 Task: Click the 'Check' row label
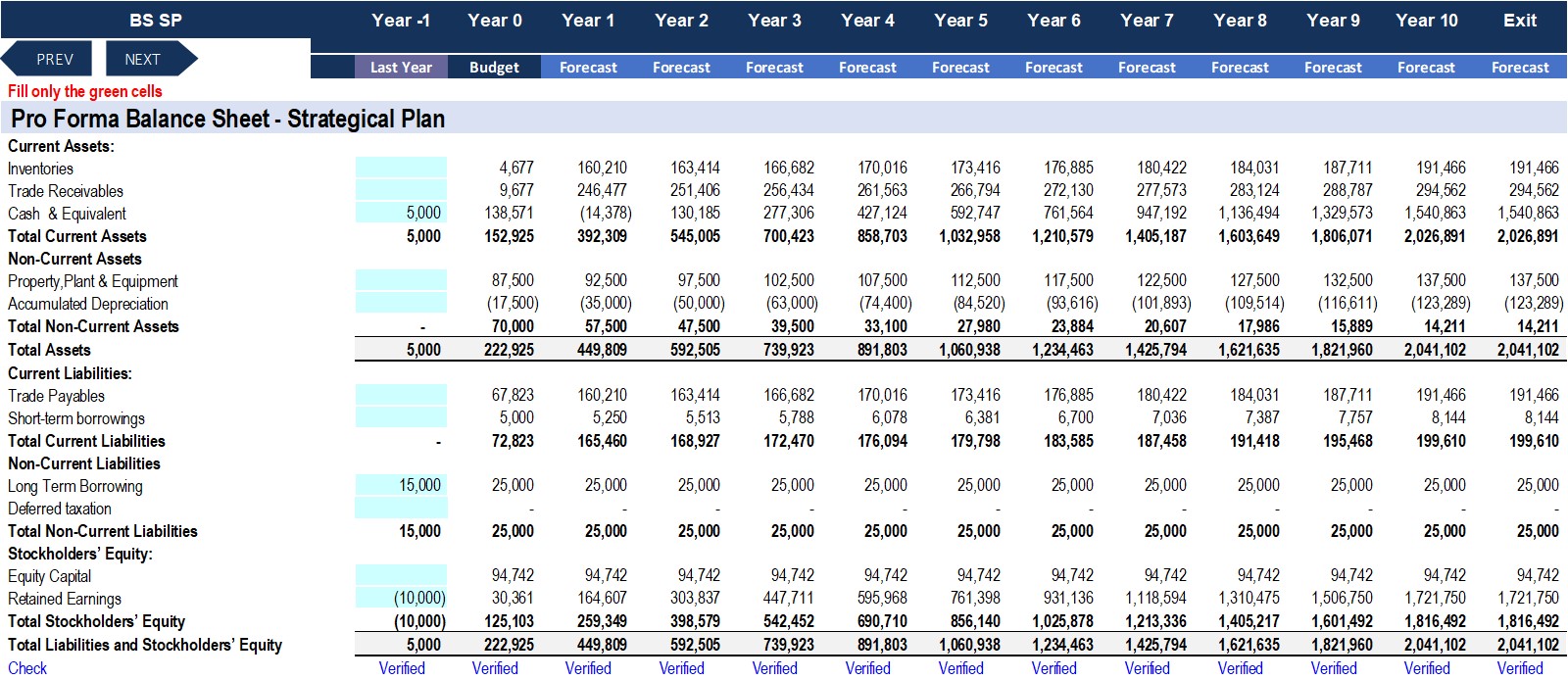point(27,667)
